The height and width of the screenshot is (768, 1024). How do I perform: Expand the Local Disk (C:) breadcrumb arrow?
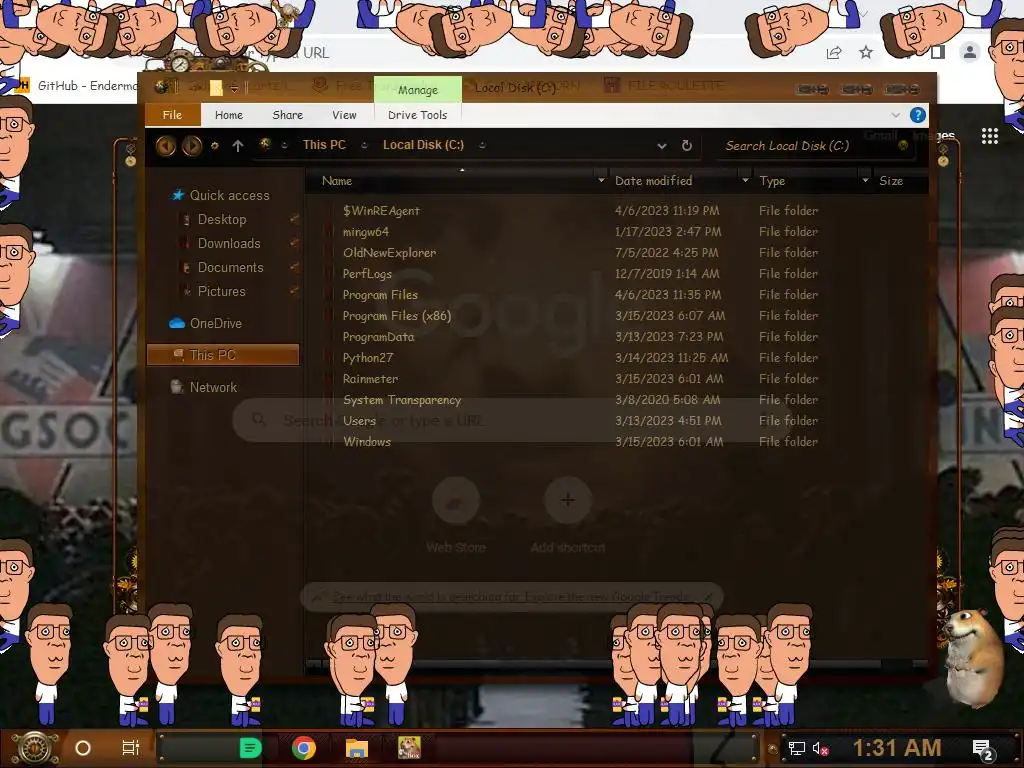coord(482,146)
